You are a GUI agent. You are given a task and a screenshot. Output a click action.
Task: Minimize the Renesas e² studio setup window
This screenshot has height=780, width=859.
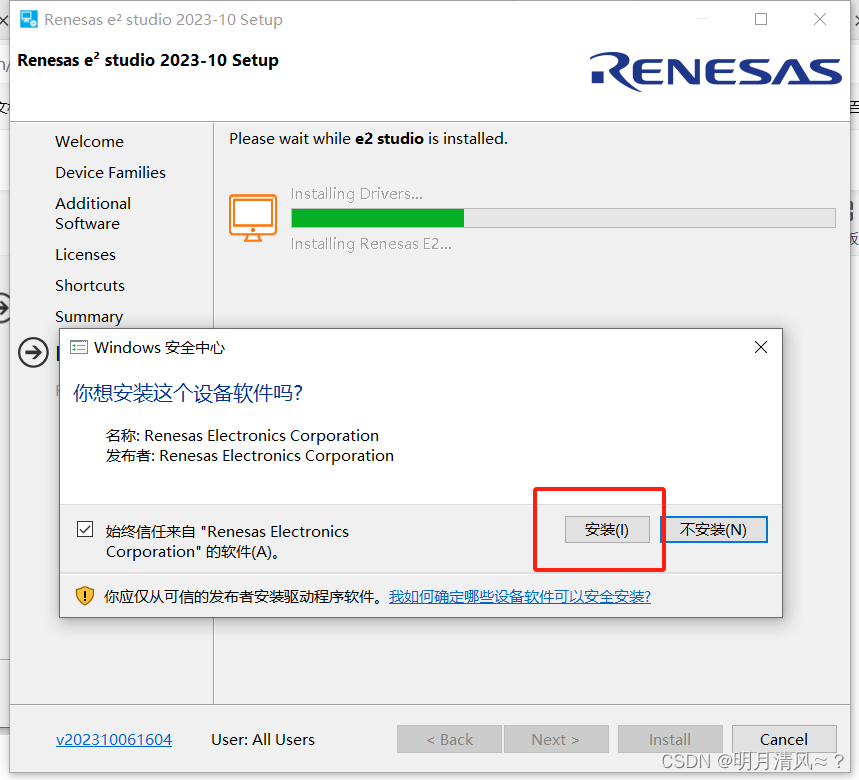(x=703, y=19)
